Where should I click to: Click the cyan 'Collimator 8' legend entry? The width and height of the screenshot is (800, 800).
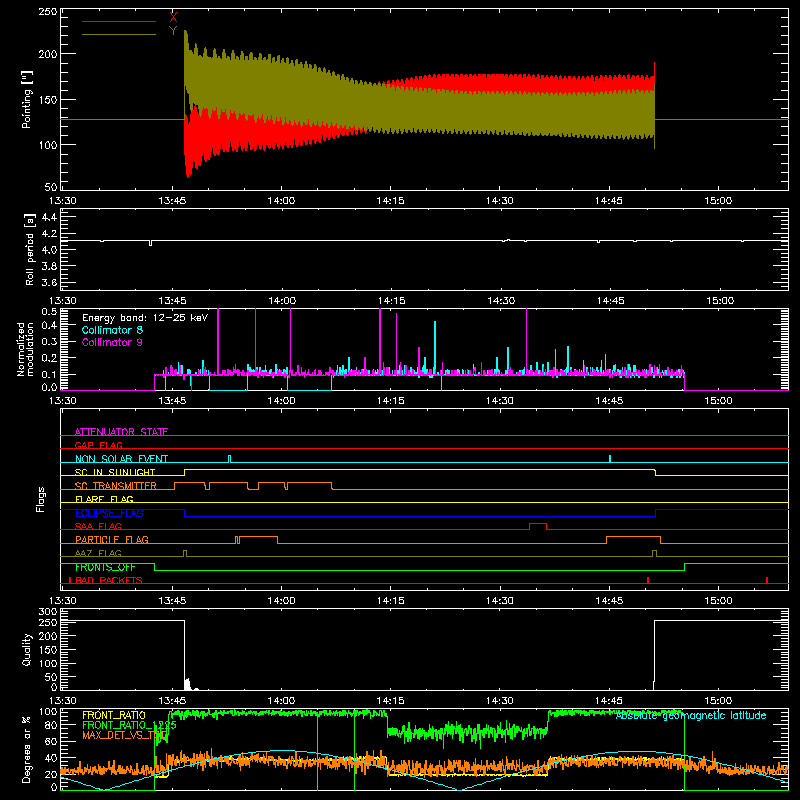tap(112, 330)
